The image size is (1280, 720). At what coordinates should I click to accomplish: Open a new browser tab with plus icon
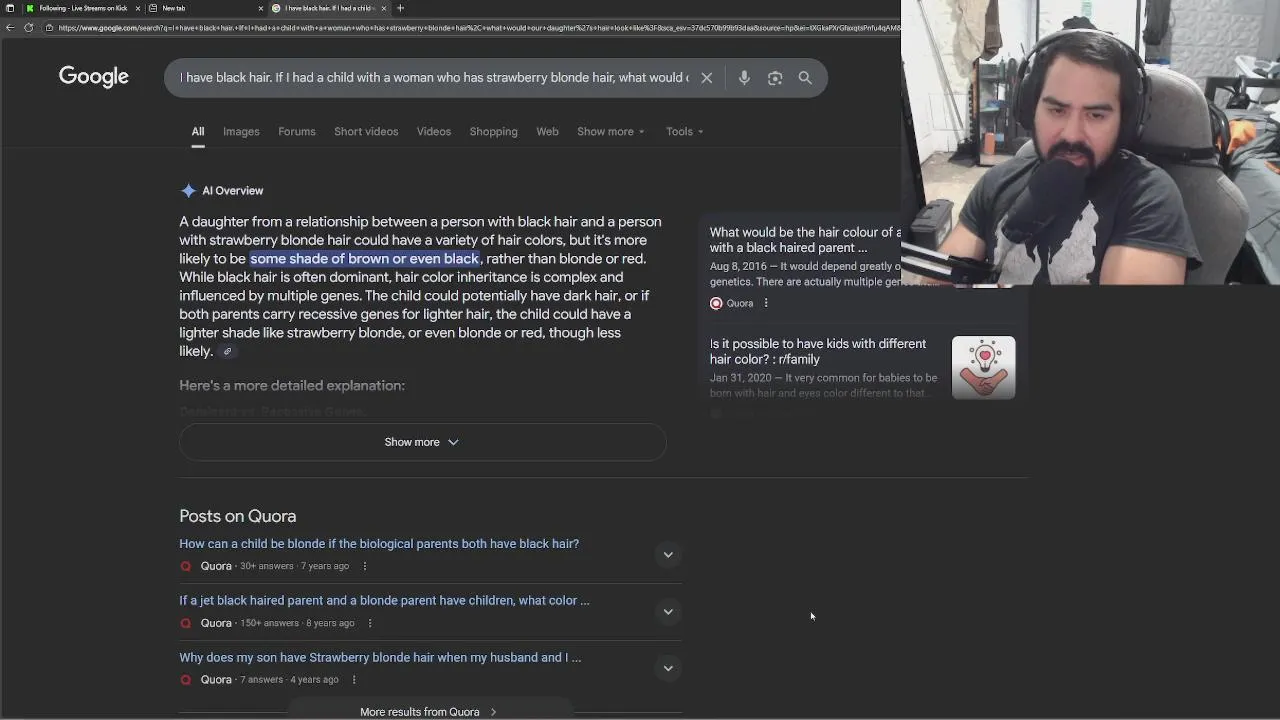click(400, 8)
